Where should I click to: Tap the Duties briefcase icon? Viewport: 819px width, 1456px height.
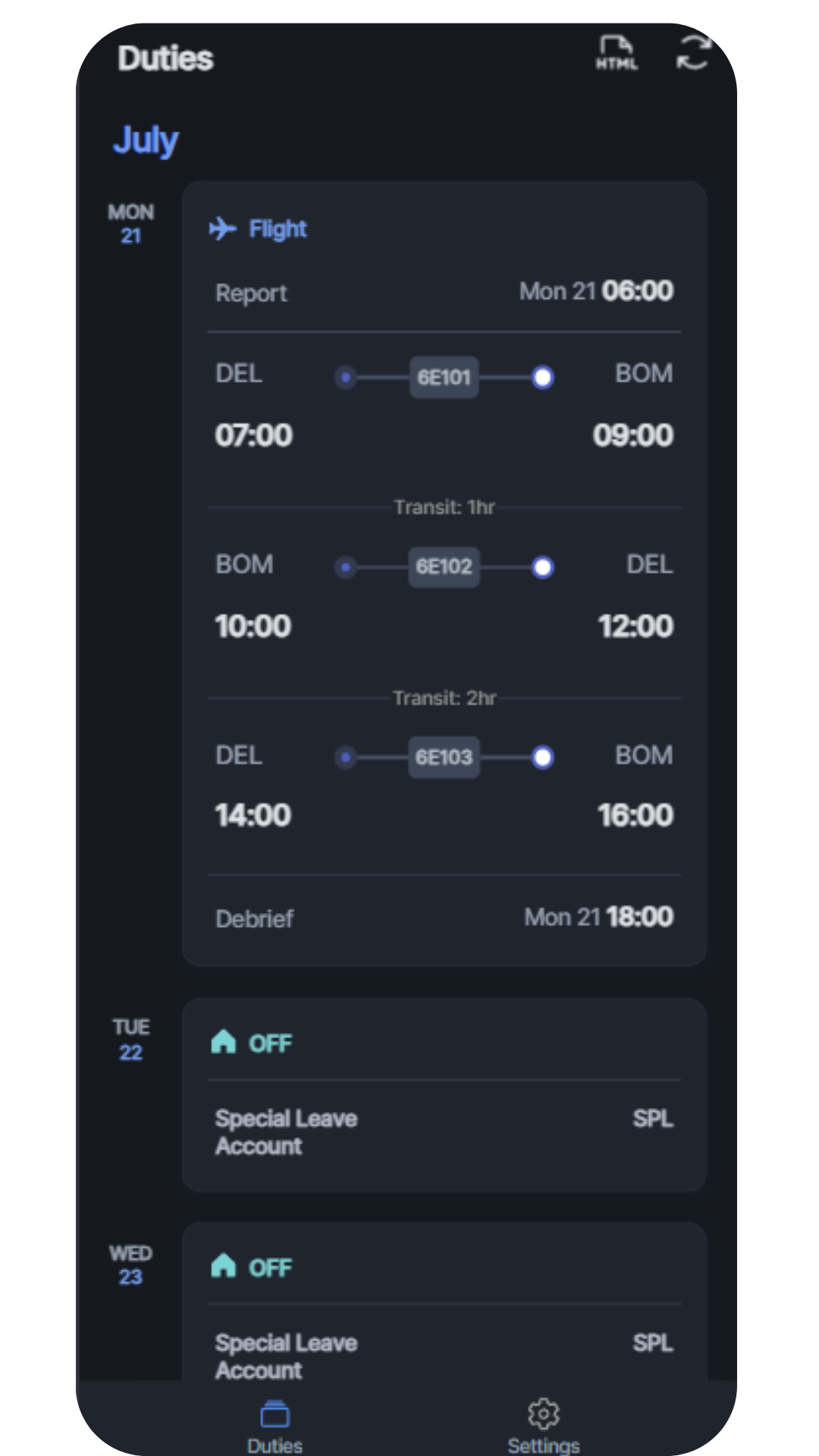[x=275, y=1414]
